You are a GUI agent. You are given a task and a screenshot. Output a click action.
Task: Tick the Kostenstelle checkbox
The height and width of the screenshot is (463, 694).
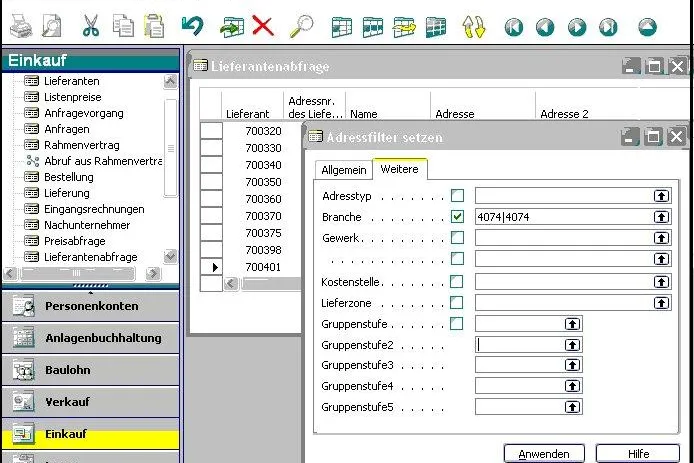[456, 282]
